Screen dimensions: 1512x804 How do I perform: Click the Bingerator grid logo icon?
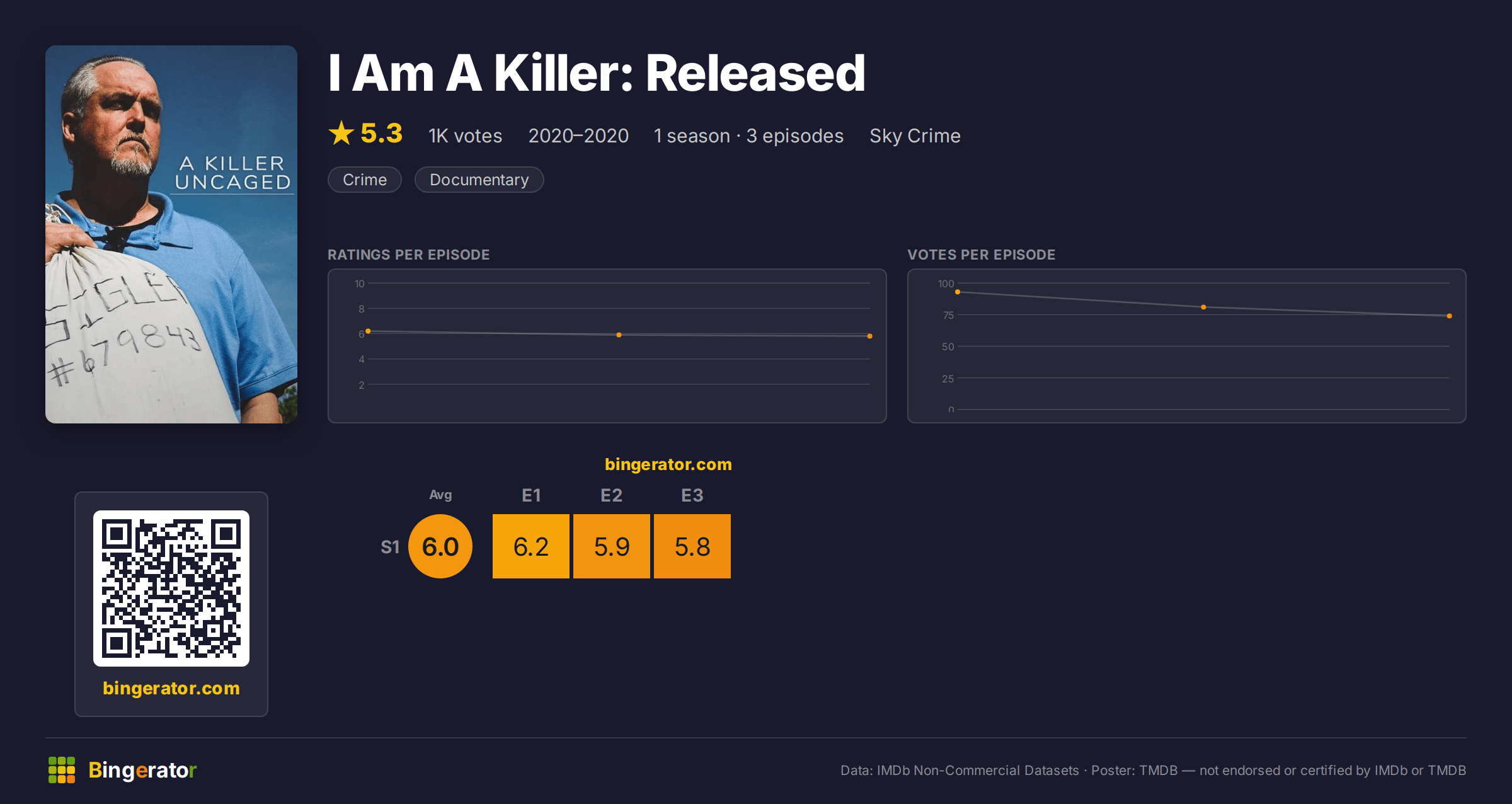(x=62, y=770)
